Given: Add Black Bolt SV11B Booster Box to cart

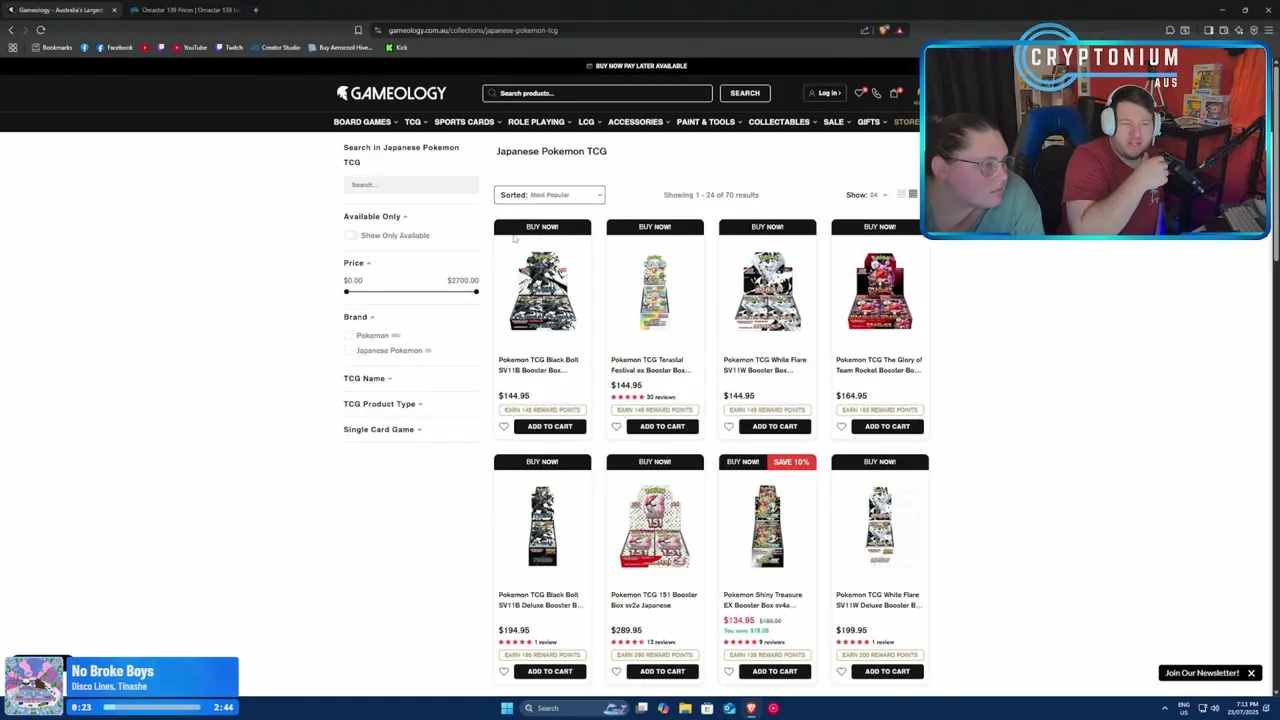Looking at the screenshot, I should 550,426.
